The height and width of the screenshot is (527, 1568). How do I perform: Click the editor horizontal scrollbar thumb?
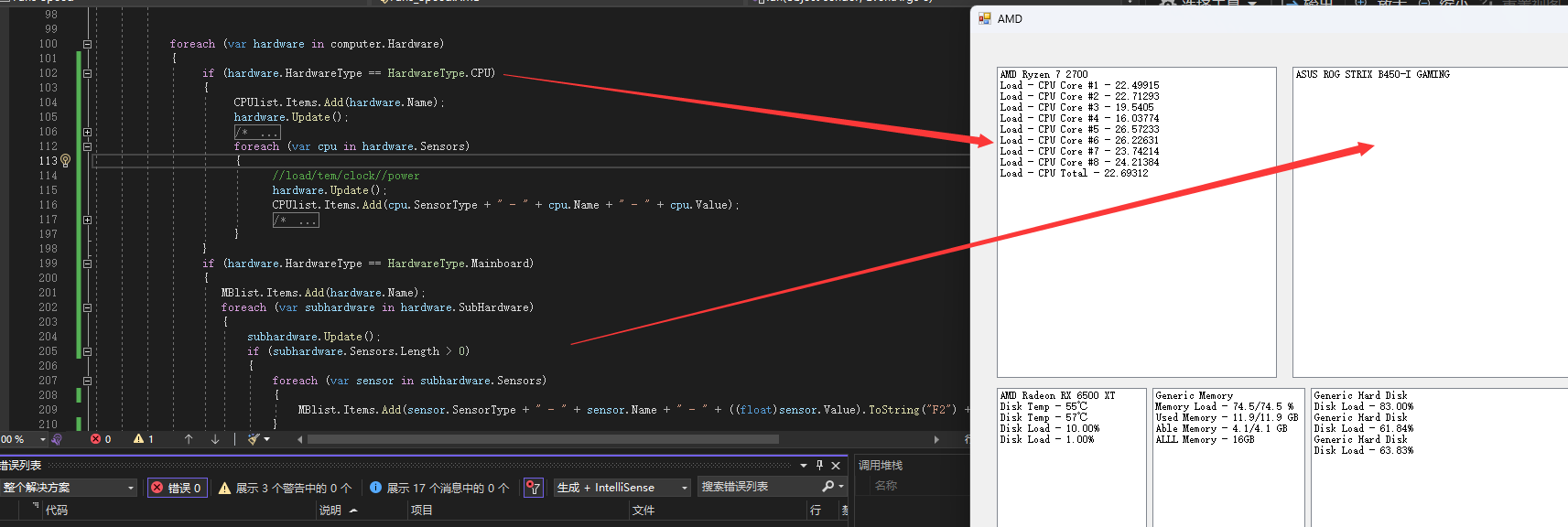point(543,439)
